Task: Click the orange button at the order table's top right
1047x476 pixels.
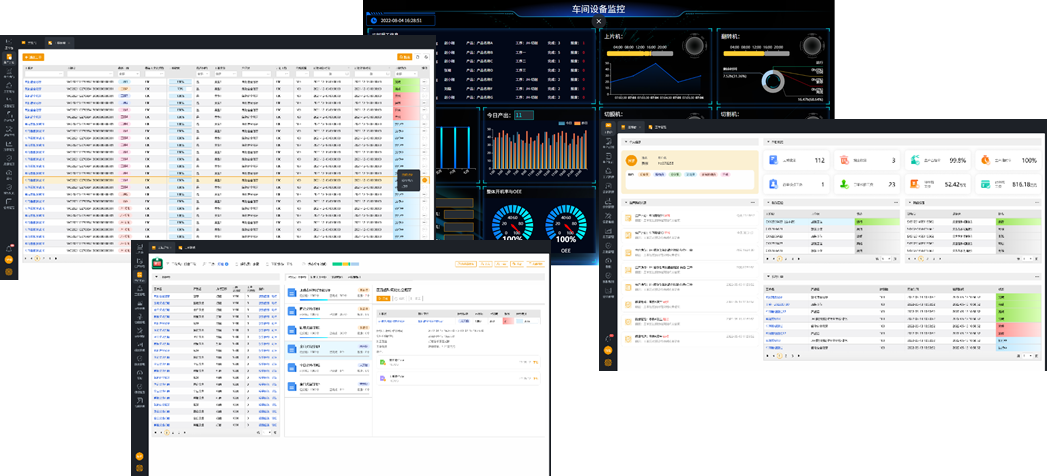Action: pyautogui.click(x=404, y=57)
